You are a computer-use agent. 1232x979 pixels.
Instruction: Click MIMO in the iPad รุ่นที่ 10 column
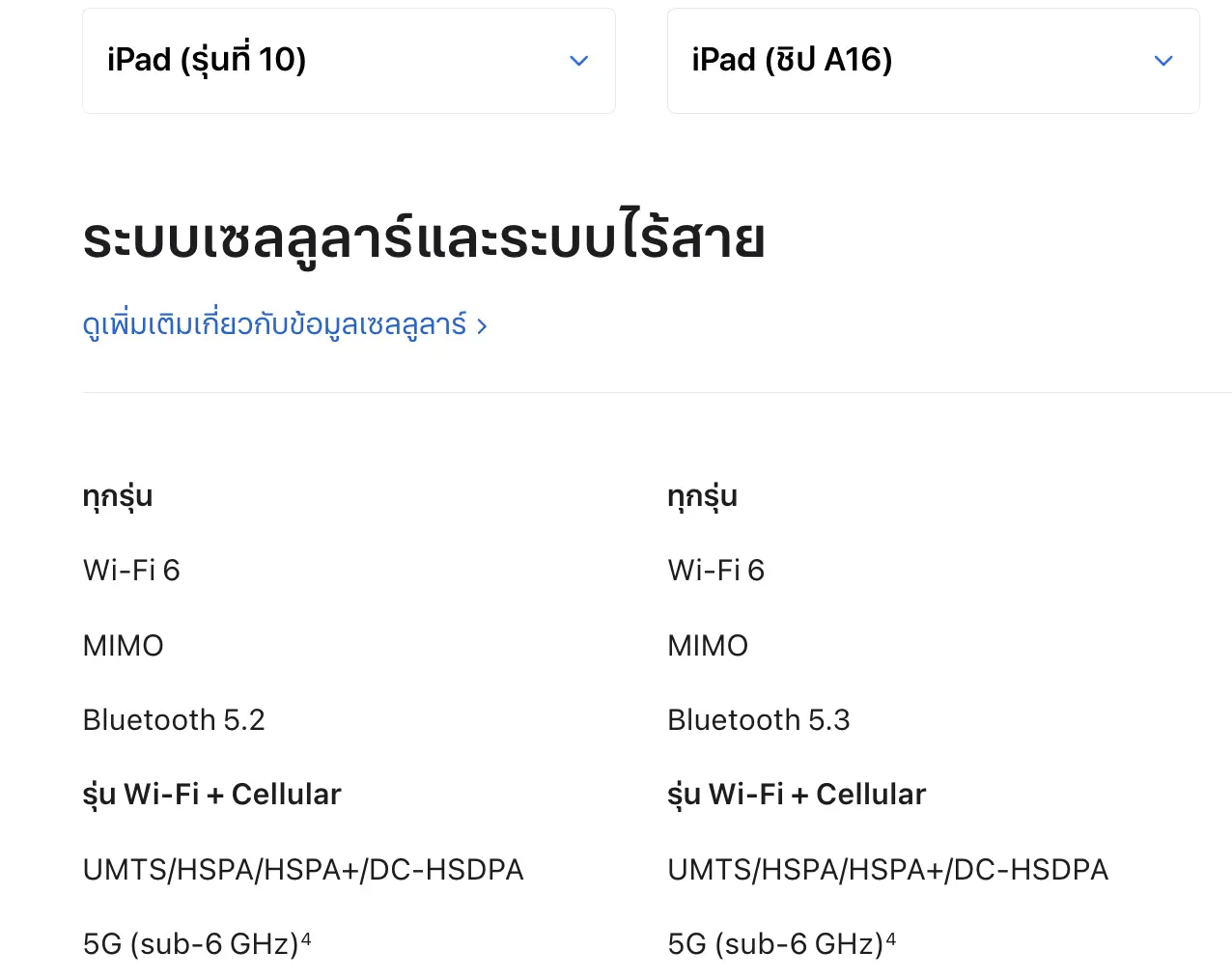pos(124,645)
